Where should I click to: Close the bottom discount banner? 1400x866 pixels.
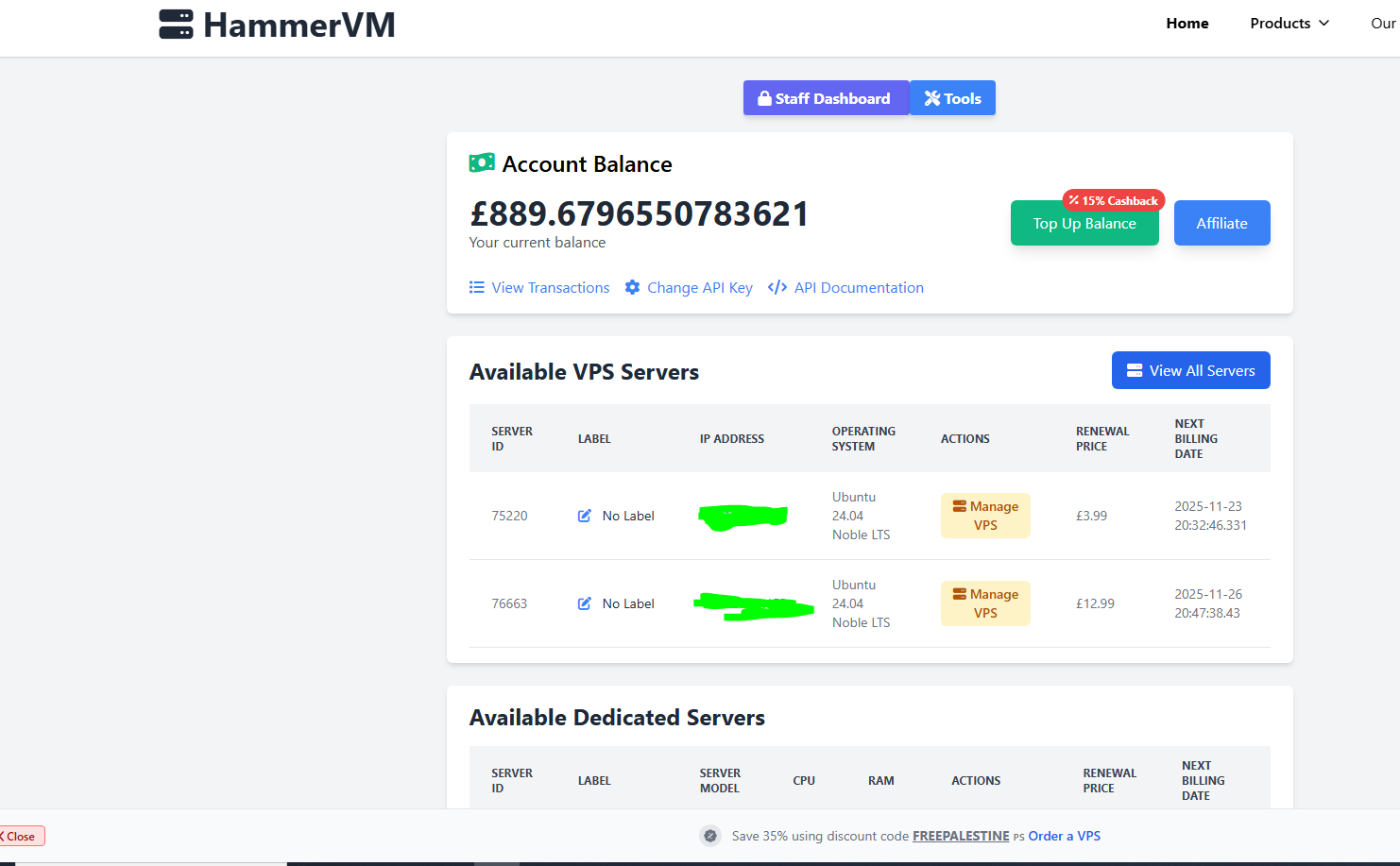click(20, 836)
